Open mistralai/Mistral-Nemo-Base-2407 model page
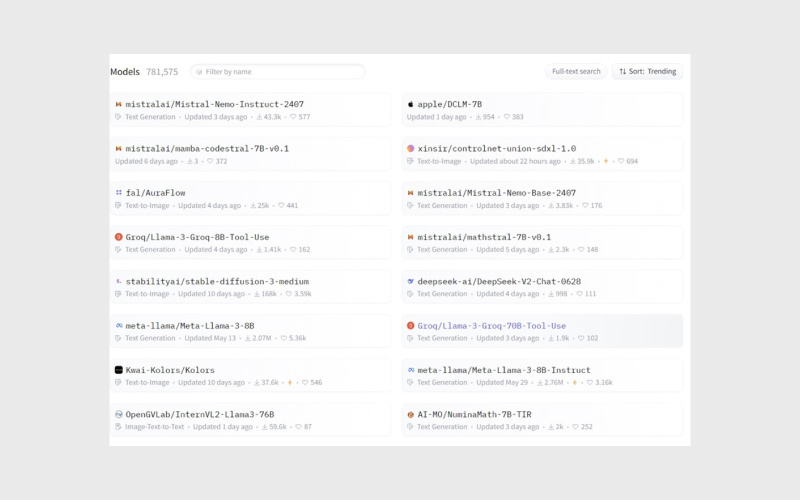Viewport: 800px width, 500px height. coord(496,193)
